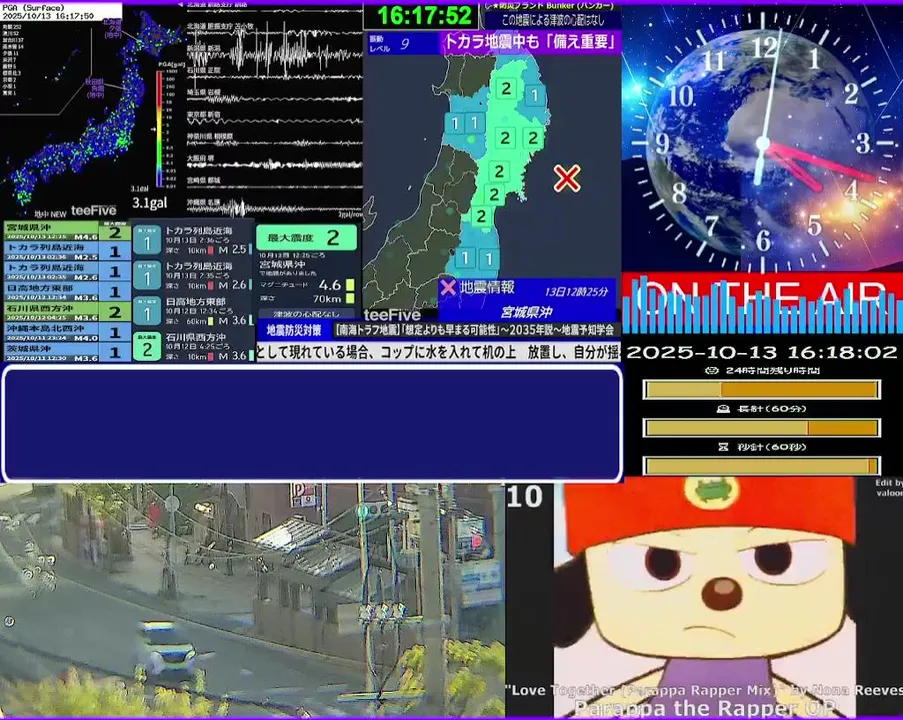Click the 2025-10-13 16:18:02 date-time readout
This screenshot has width=903, height=720.
click(x=762, y=352)
